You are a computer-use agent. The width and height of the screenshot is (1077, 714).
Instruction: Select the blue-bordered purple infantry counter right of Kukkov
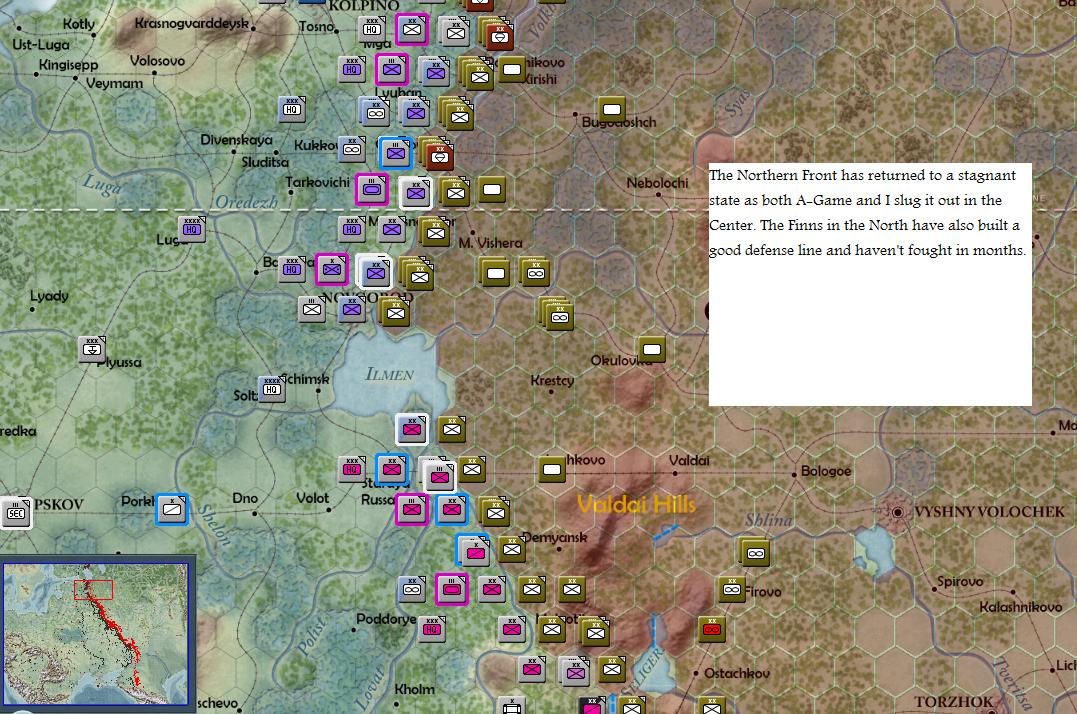point(396,153)
